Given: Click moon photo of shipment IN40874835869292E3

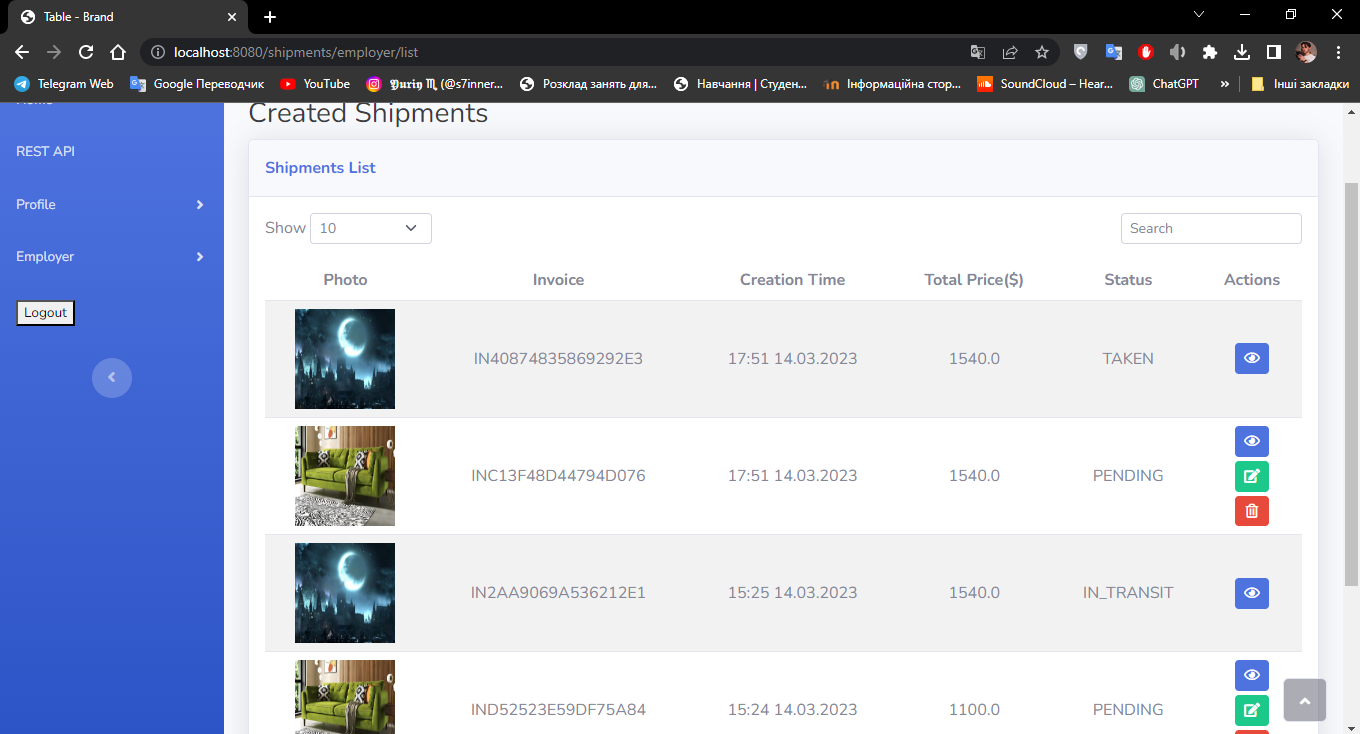Looking at the screenshot, I should (345, 359).
